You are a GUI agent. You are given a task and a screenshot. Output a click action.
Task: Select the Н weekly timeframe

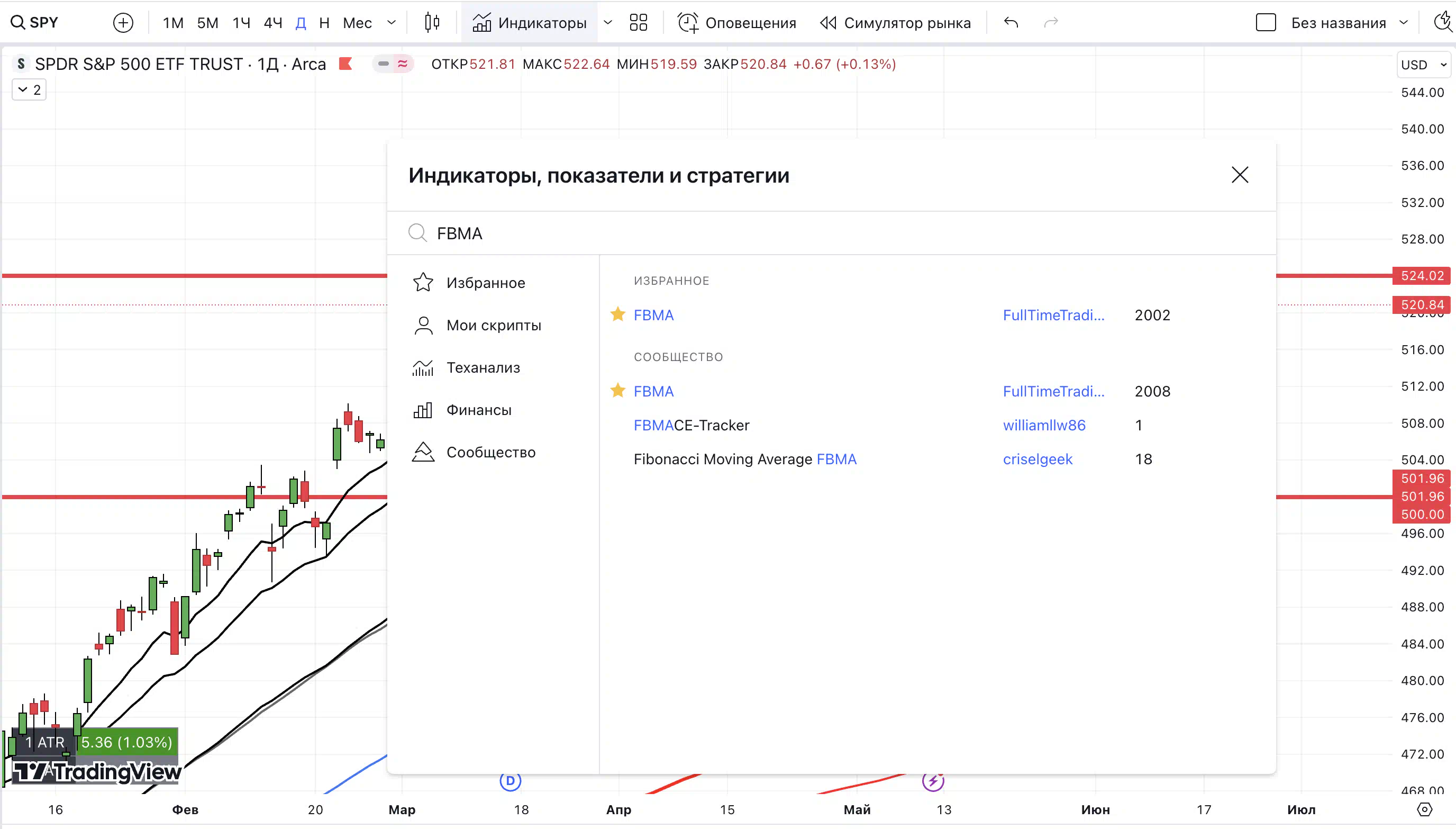pyautogui.click(x=324, y=23)
